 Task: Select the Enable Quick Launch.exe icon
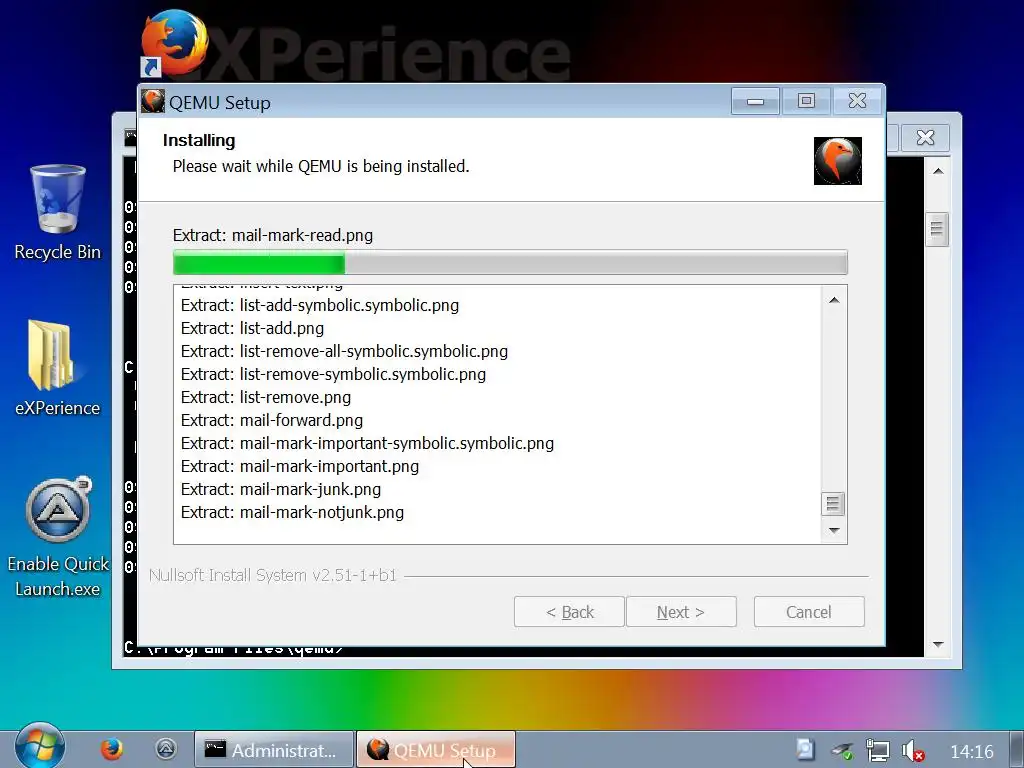coord(57,537)
